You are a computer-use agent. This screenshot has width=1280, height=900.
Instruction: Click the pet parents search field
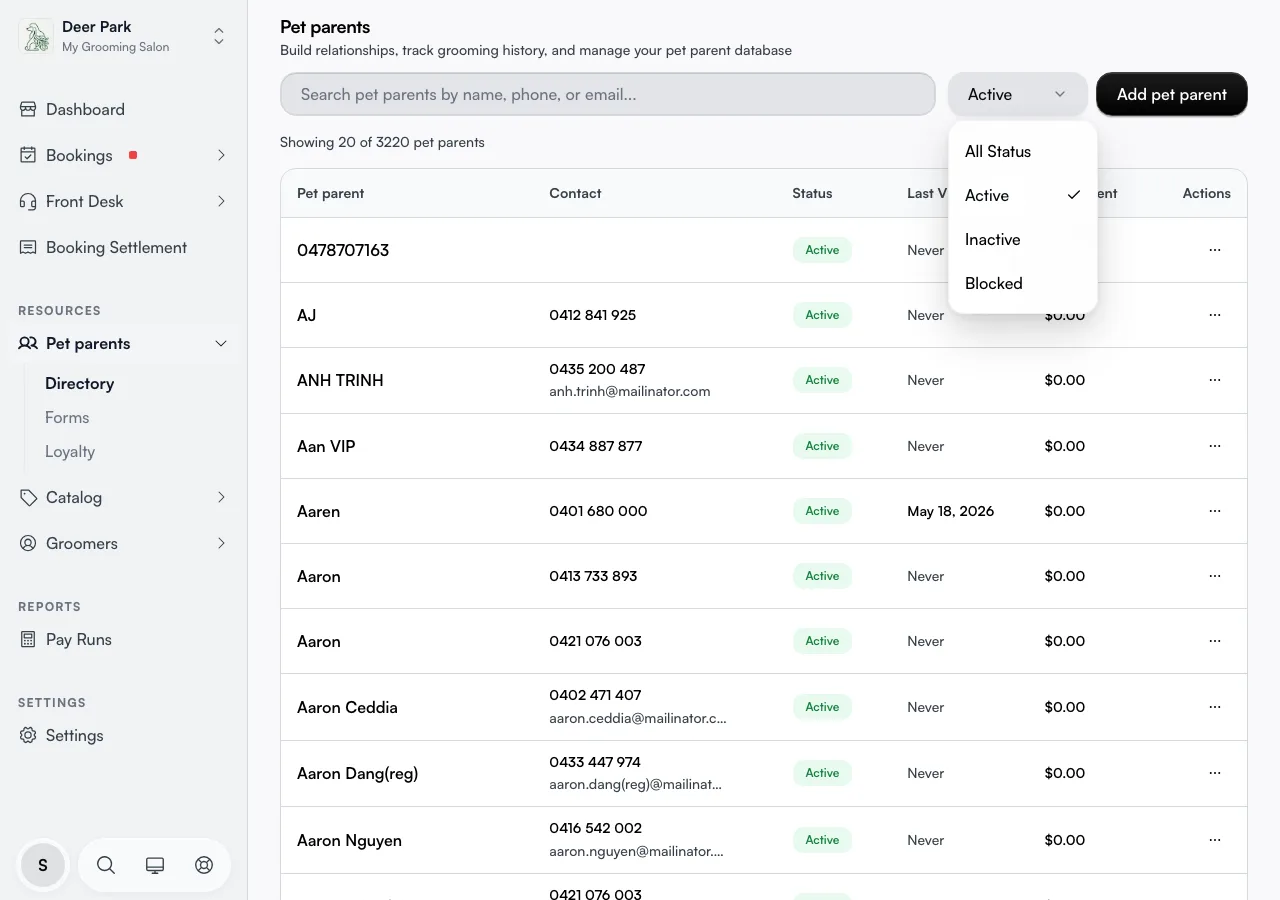[x=607, y=94]
